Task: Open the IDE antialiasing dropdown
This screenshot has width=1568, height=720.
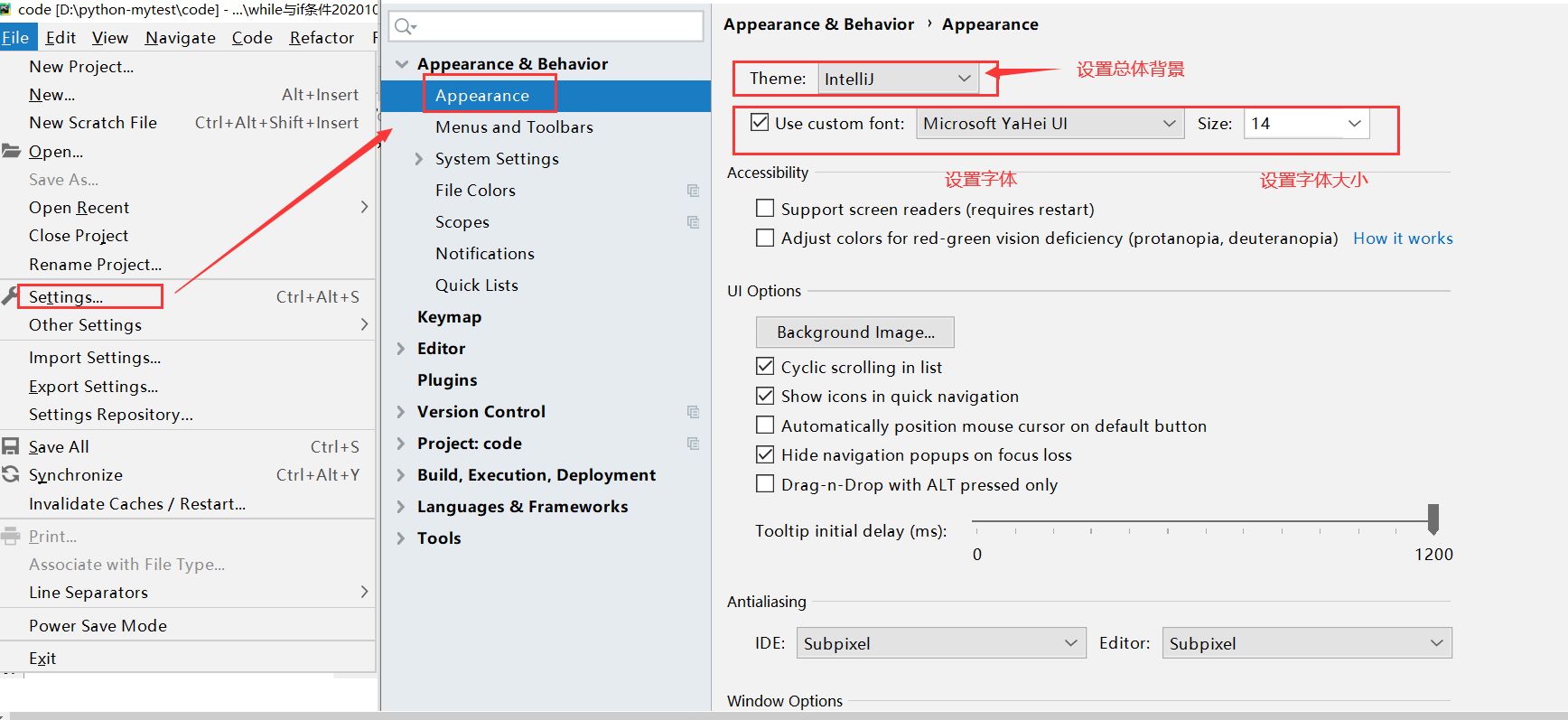Action: 940,643
